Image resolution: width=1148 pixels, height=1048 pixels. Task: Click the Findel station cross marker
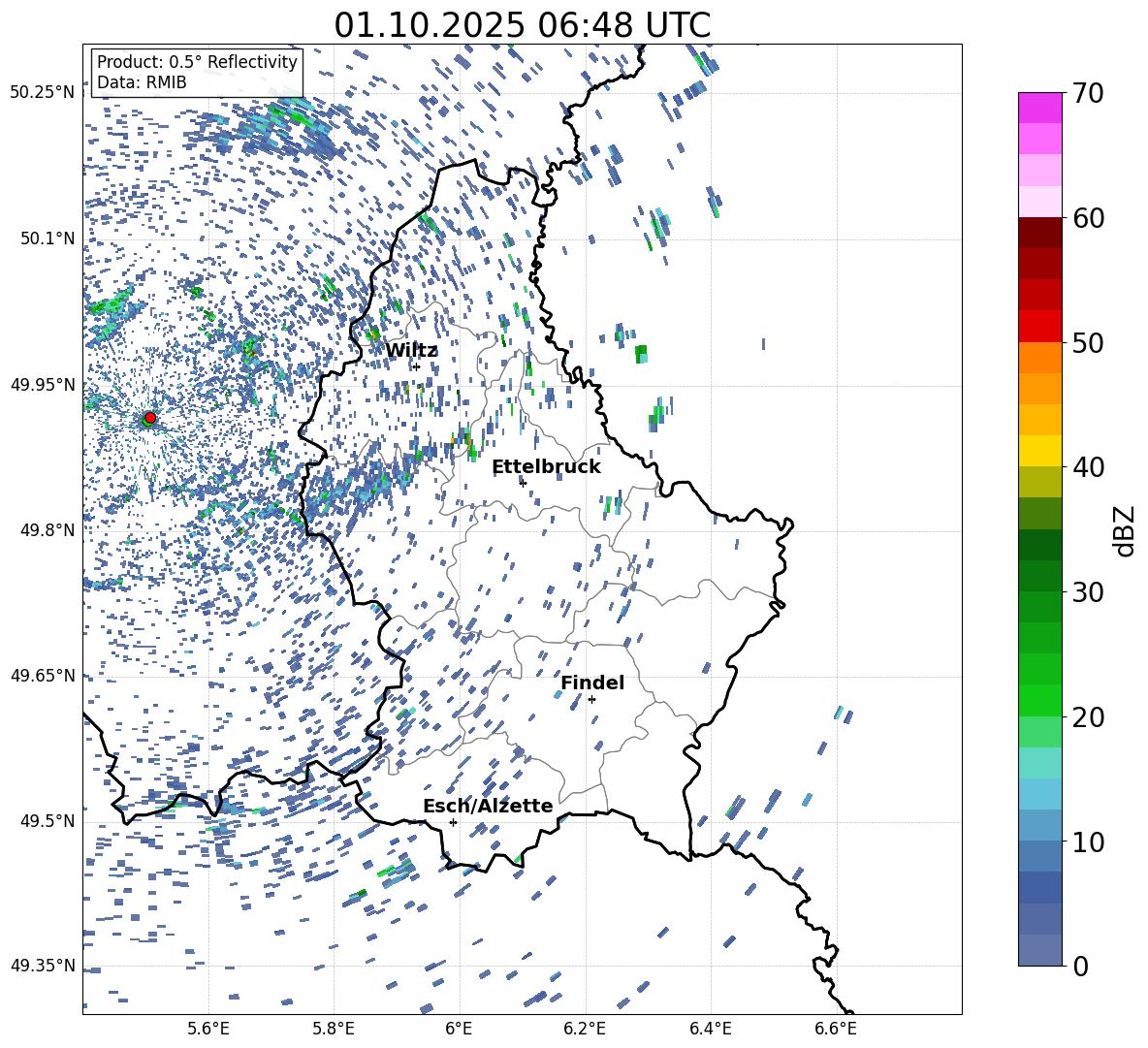[x=591, y=699]
